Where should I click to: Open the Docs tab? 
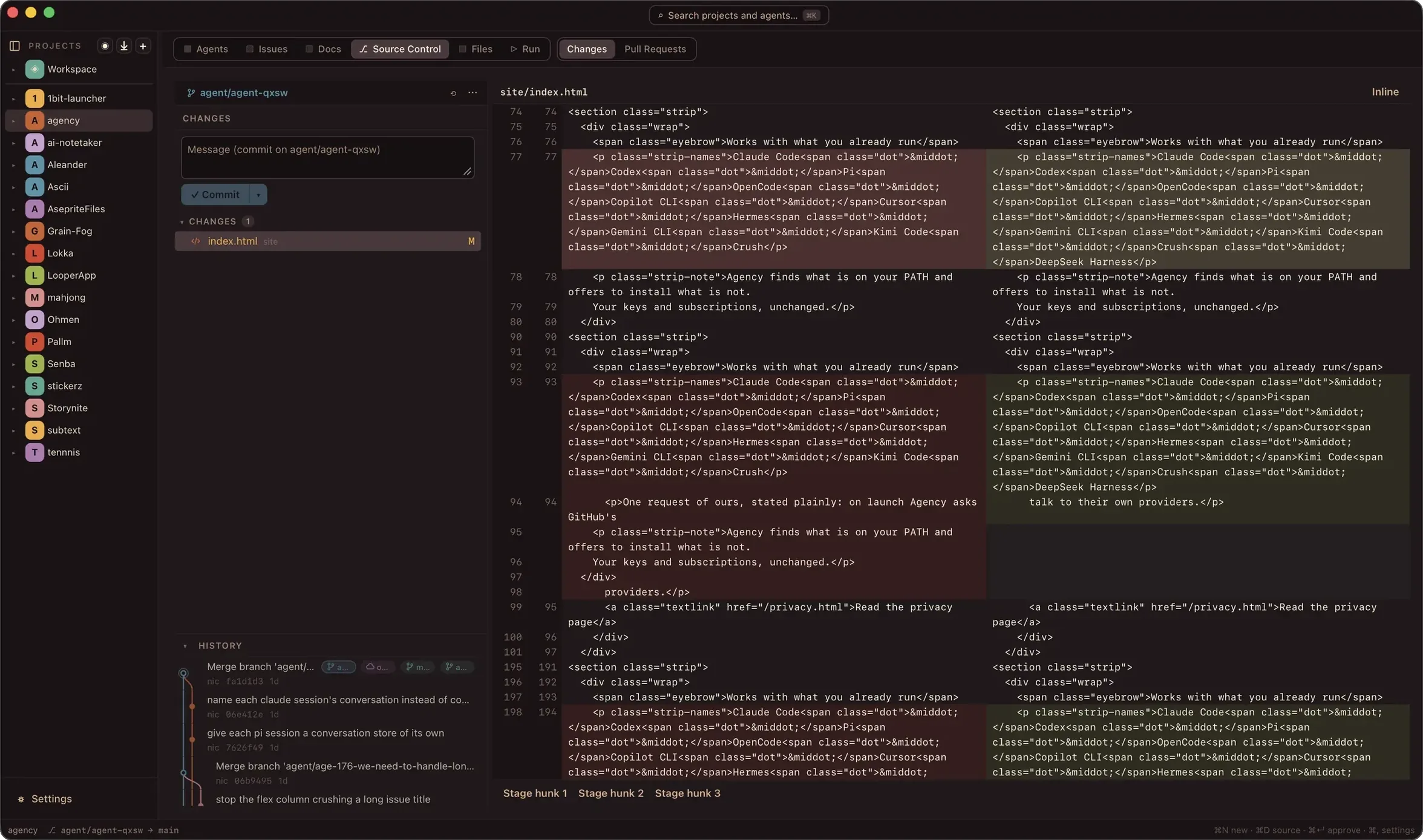point(323,49)
